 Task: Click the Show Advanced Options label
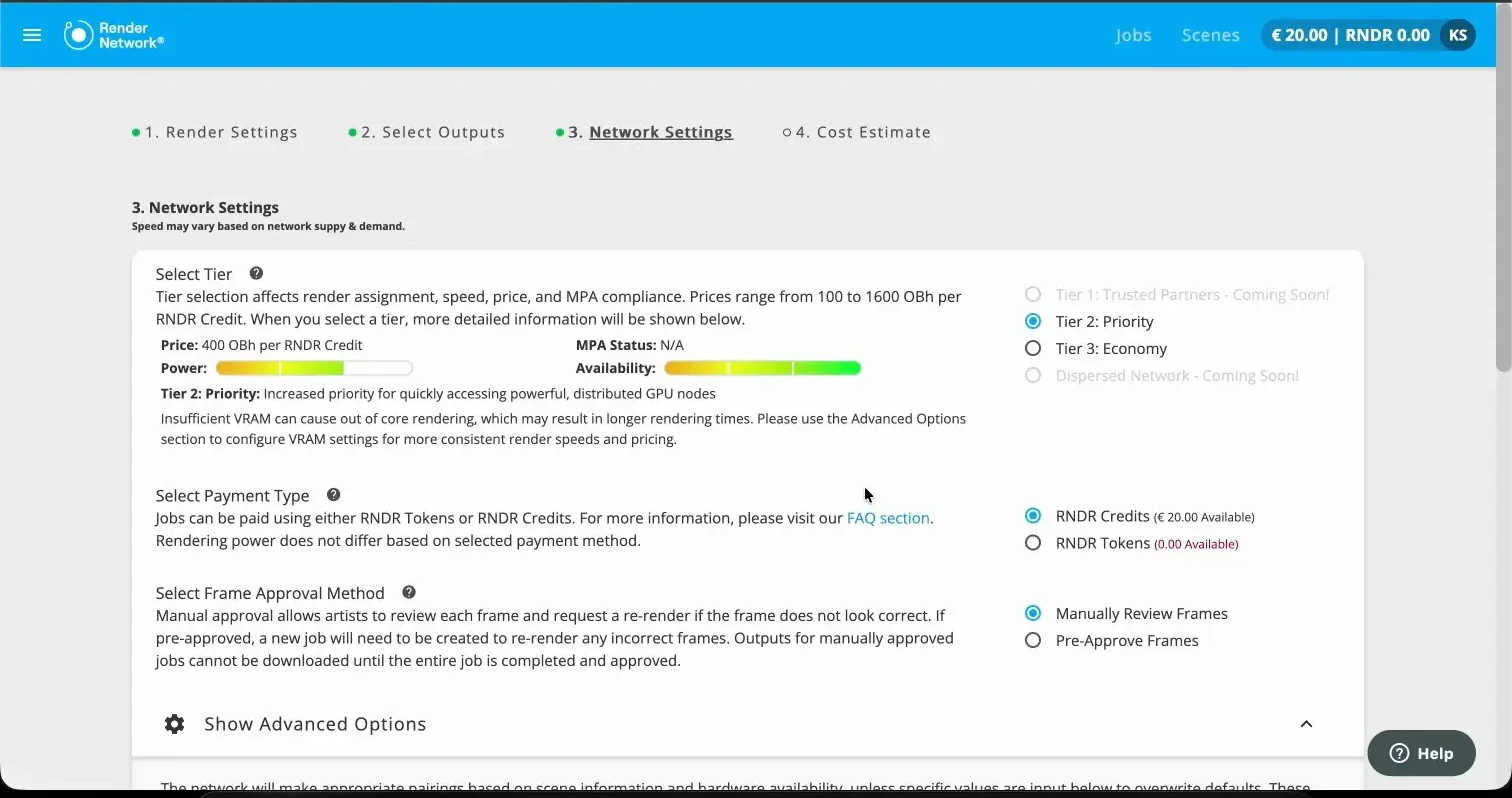click(315, 724)
